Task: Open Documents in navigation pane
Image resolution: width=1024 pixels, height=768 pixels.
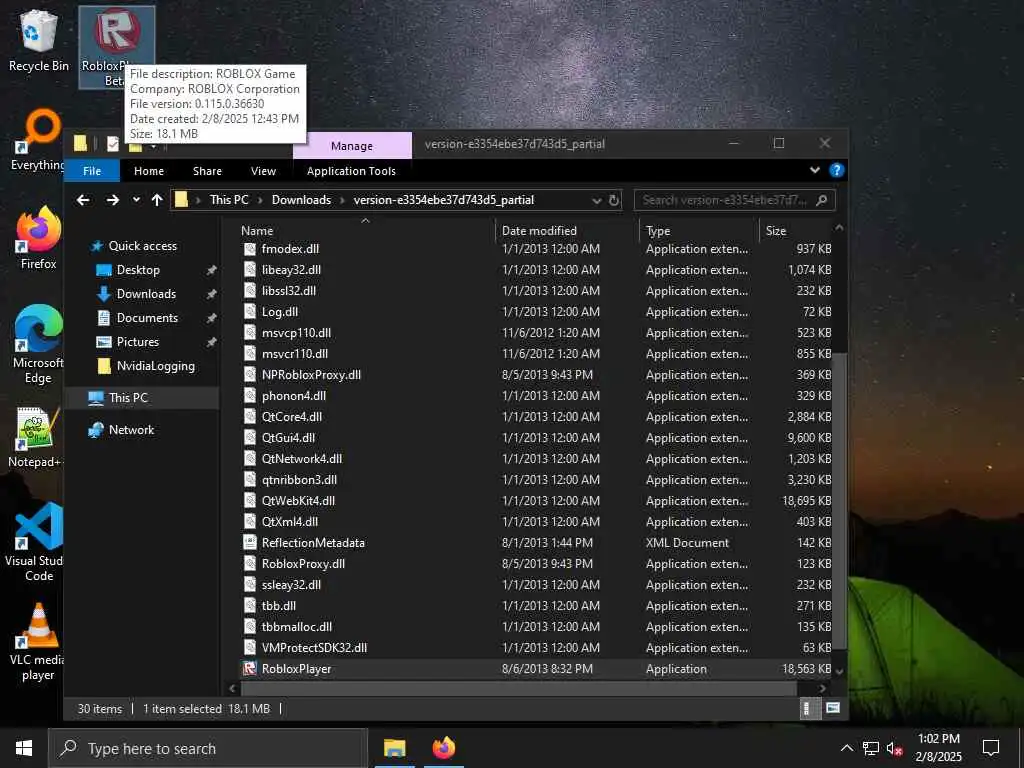Action: click(147, 318)
